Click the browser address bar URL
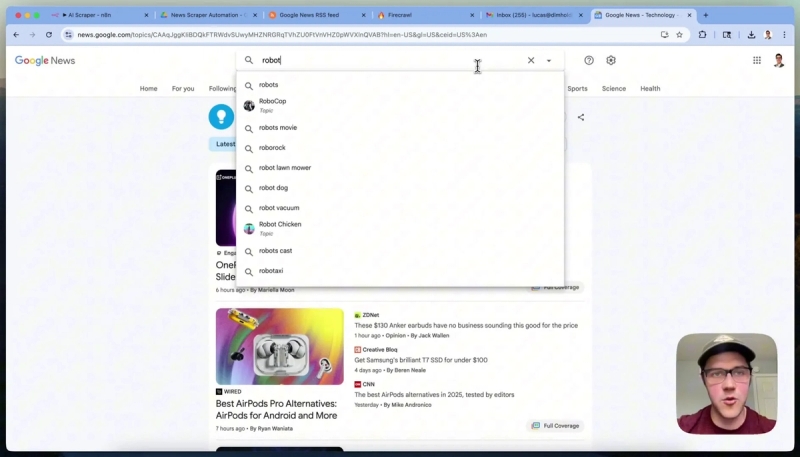Image resolution: width=800 pixels, height=457 pixels. tap(282, 35)
